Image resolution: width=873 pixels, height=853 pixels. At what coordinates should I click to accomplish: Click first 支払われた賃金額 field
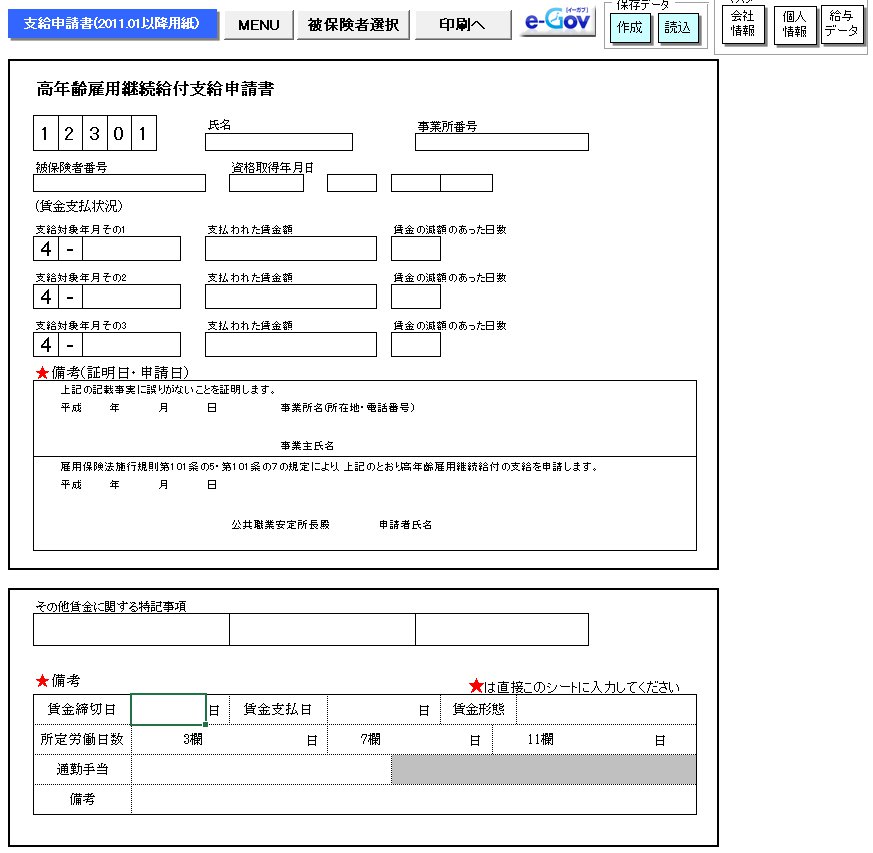click(x=290, y=248)
